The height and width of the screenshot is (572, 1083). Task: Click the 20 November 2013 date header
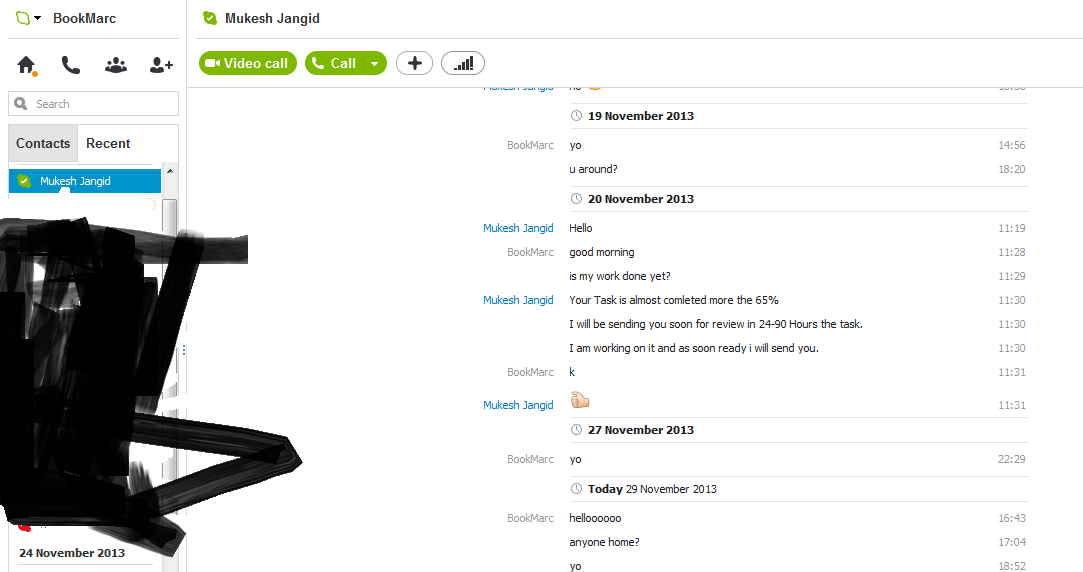pyautogui.click(x=640, y=199)
